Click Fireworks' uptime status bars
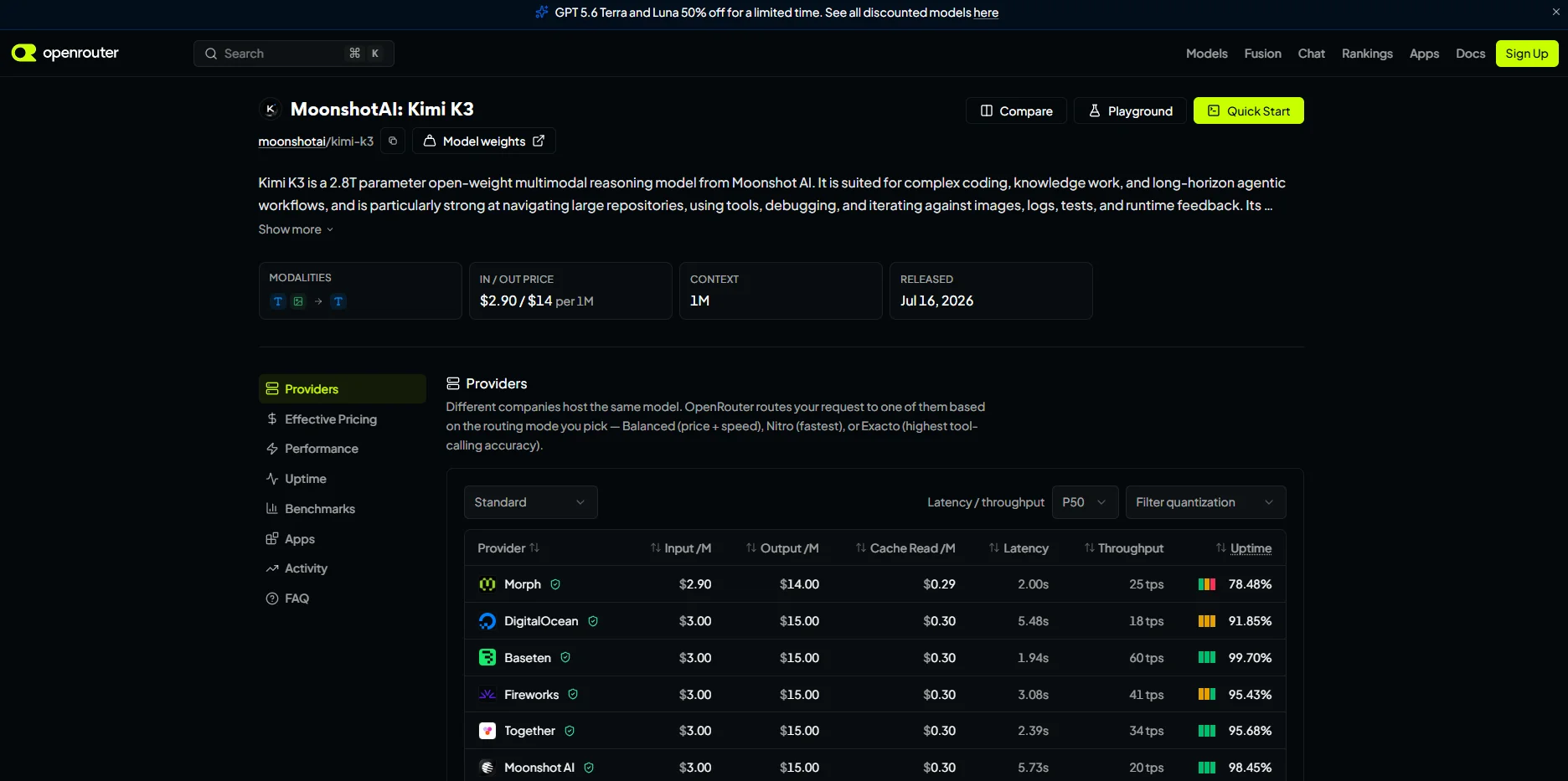Viewport: 1568px width, 781px height. [1207, 695]
